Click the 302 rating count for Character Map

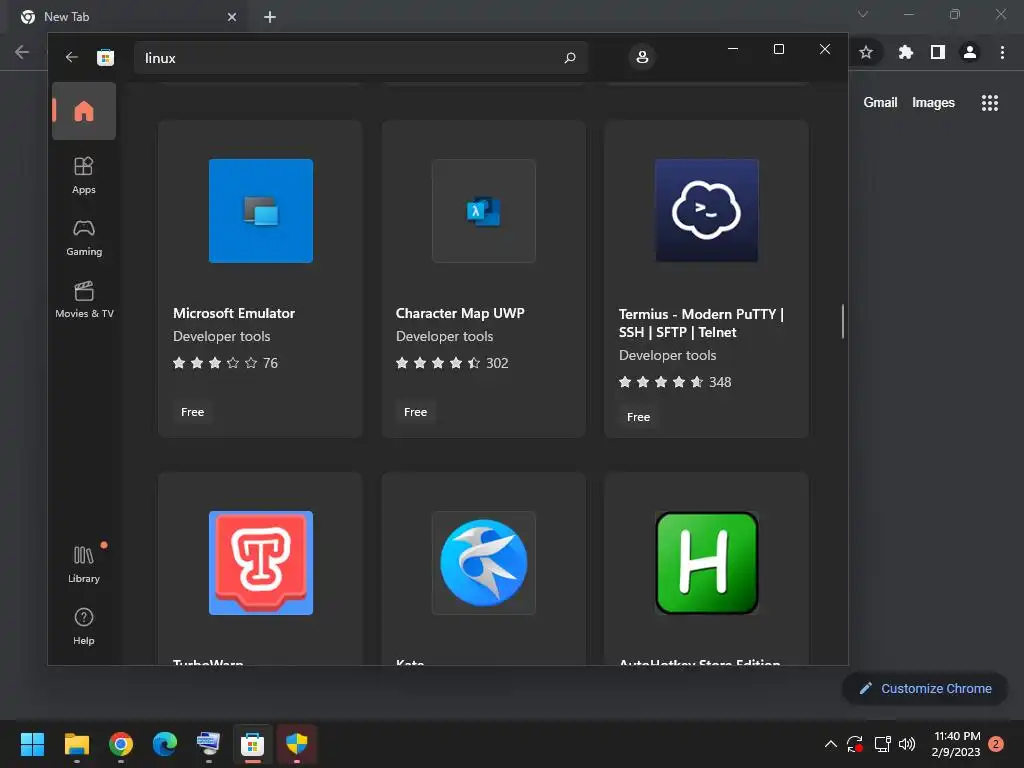click(x=497, y=363)
